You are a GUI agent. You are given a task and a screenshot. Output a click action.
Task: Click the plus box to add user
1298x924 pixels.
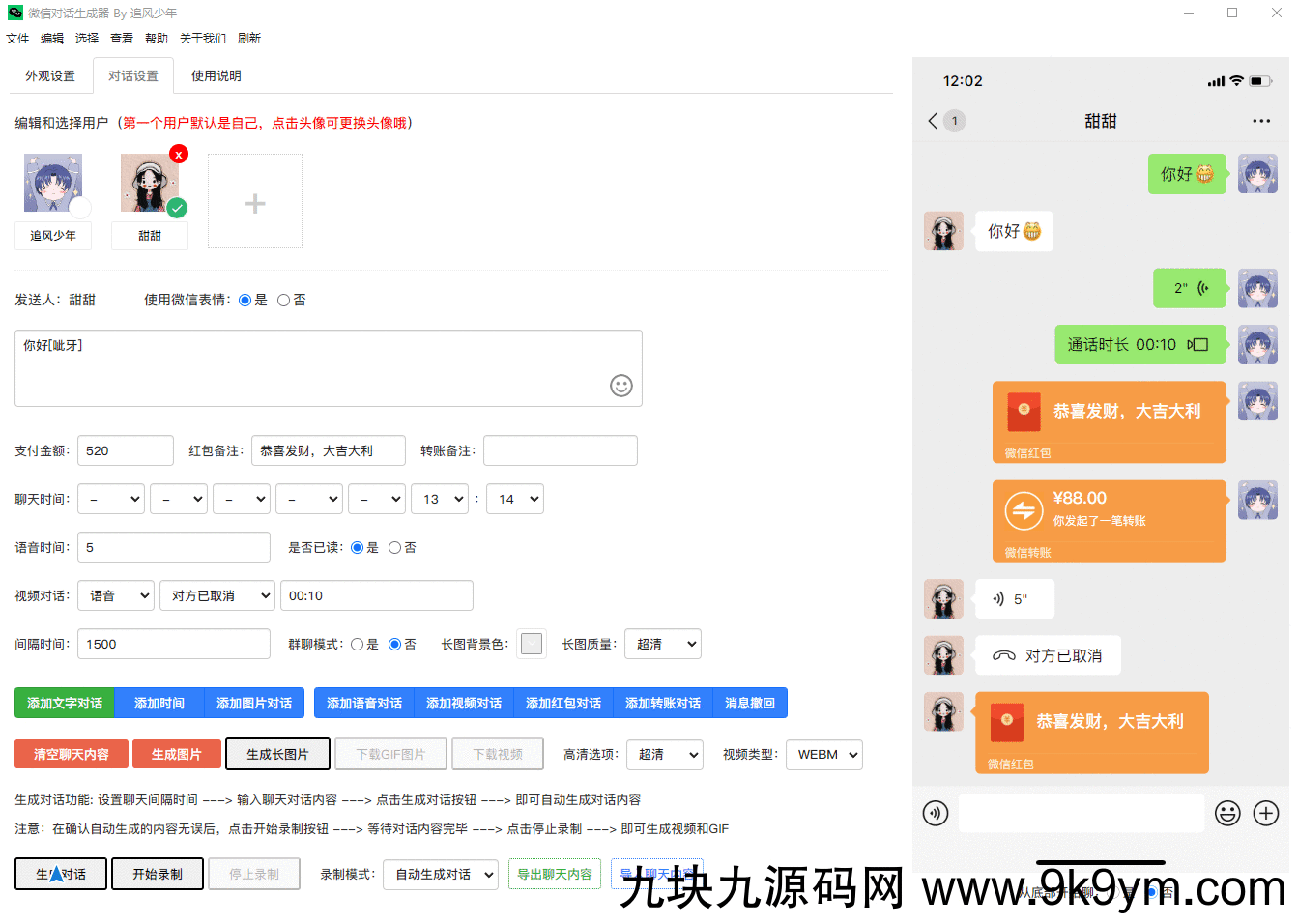(x=255, y=202)
